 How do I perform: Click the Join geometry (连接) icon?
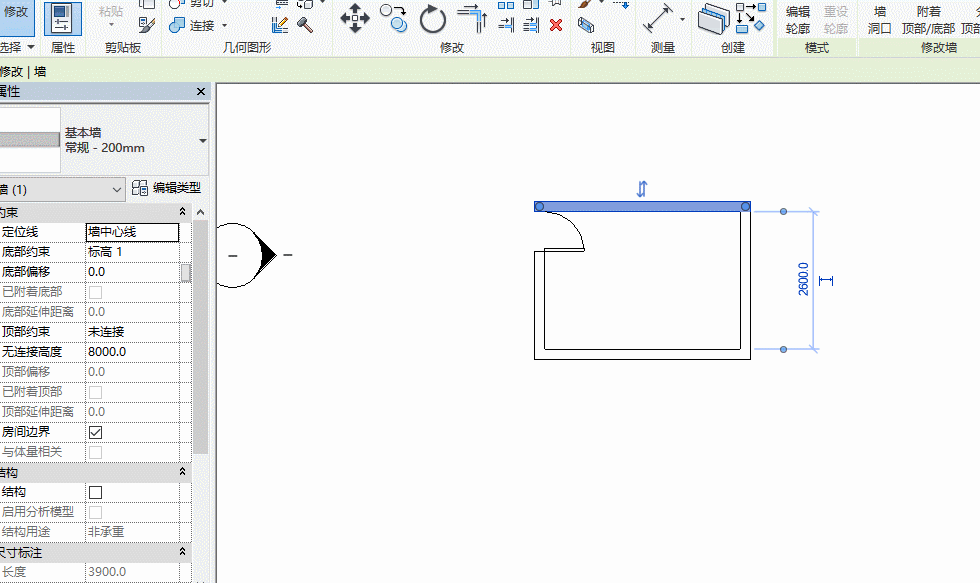pos(178,25)
